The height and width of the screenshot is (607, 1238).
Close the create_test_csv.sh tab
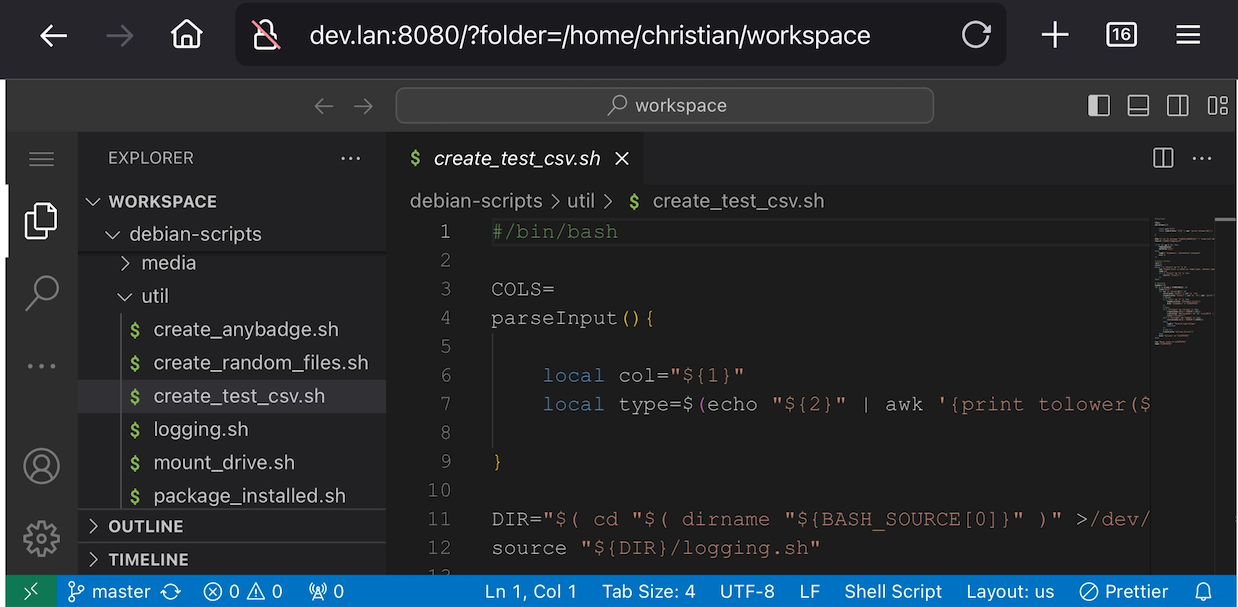tap(622, 158)
